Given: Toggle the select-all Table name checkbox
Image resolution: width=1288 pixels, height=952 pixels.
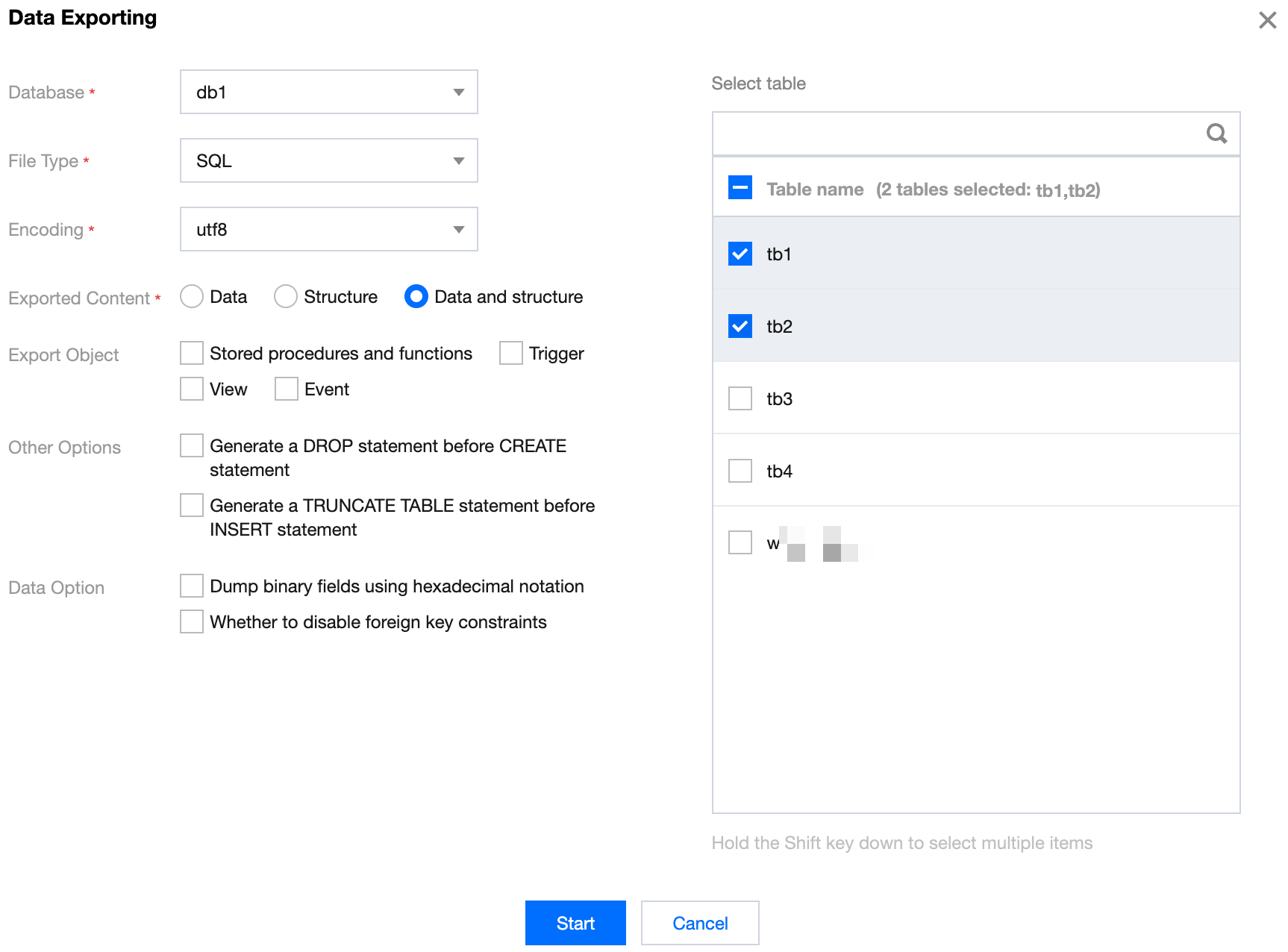Looking at the screenshot, I should pos(740,187).
